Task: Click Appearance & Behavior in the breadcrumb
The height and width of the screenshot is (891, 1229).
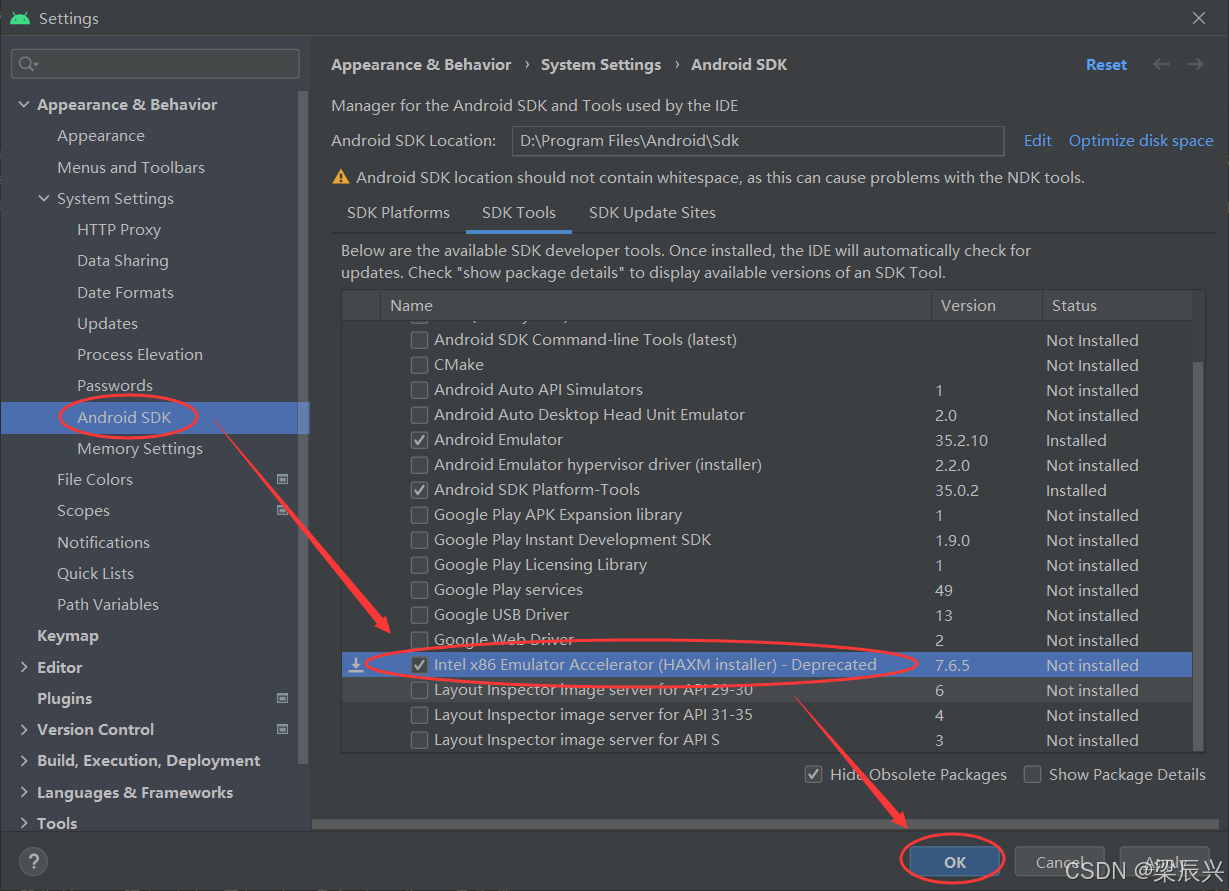Action: pos(421,65)
